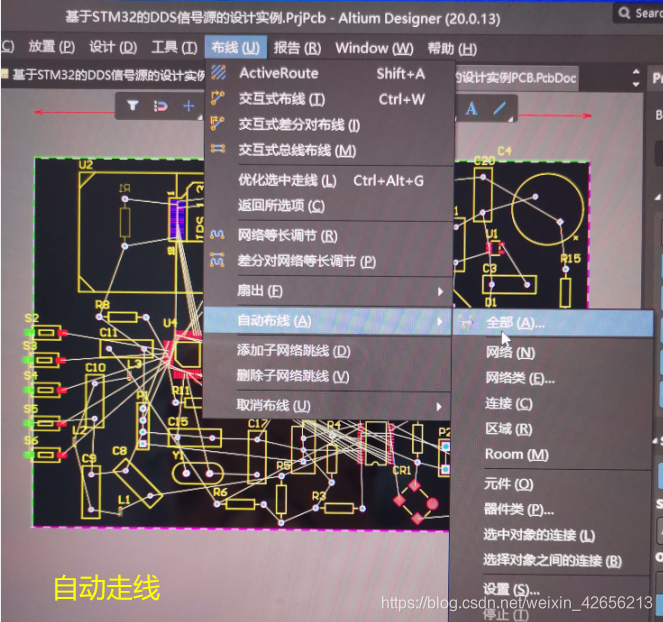Switch to the project document tab on left
Screen dimensions: 663x622
[x=103, y=76]
